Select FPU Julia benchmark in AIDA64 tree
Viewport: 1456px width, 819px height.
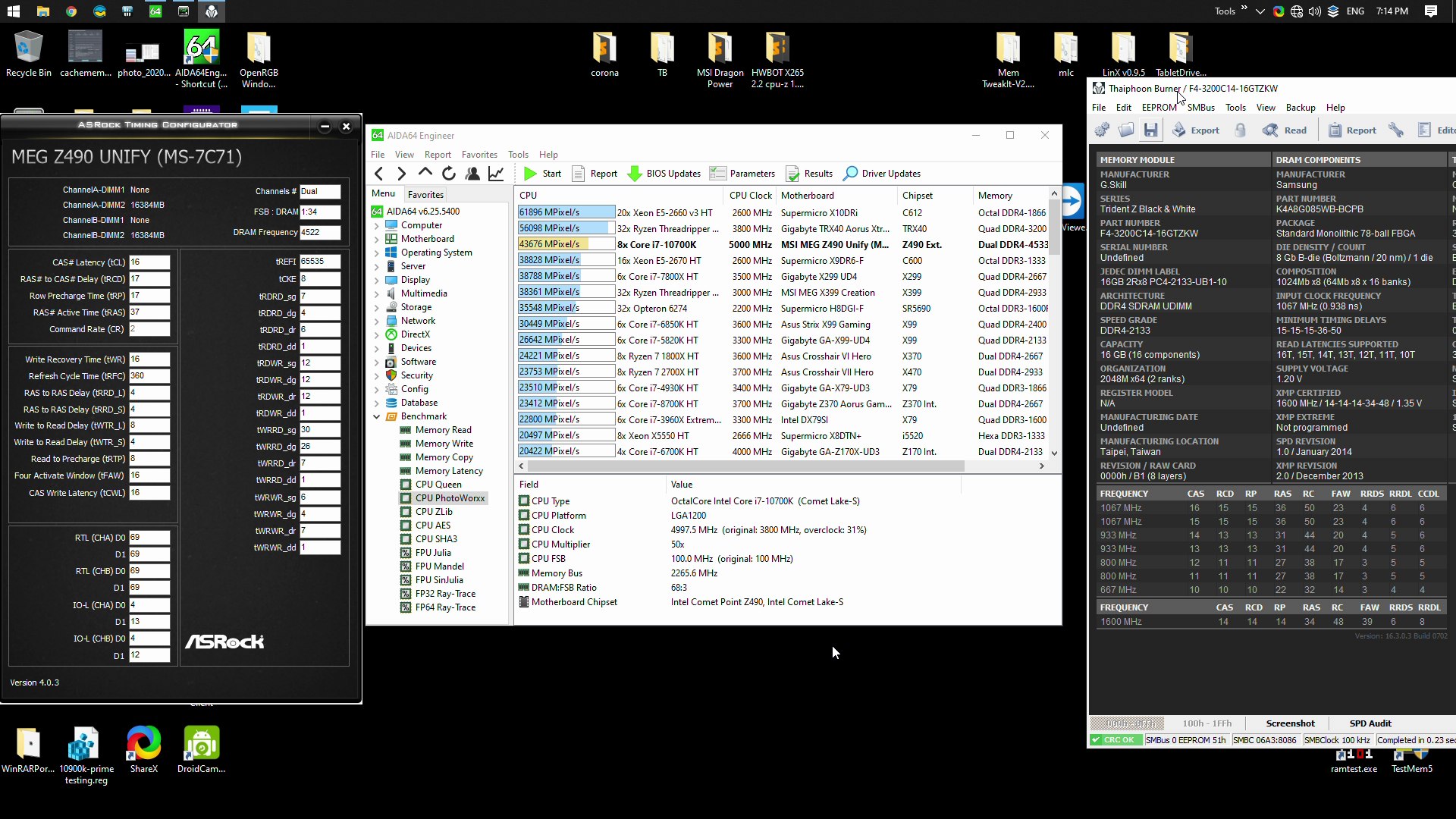(x=432, y=553)
